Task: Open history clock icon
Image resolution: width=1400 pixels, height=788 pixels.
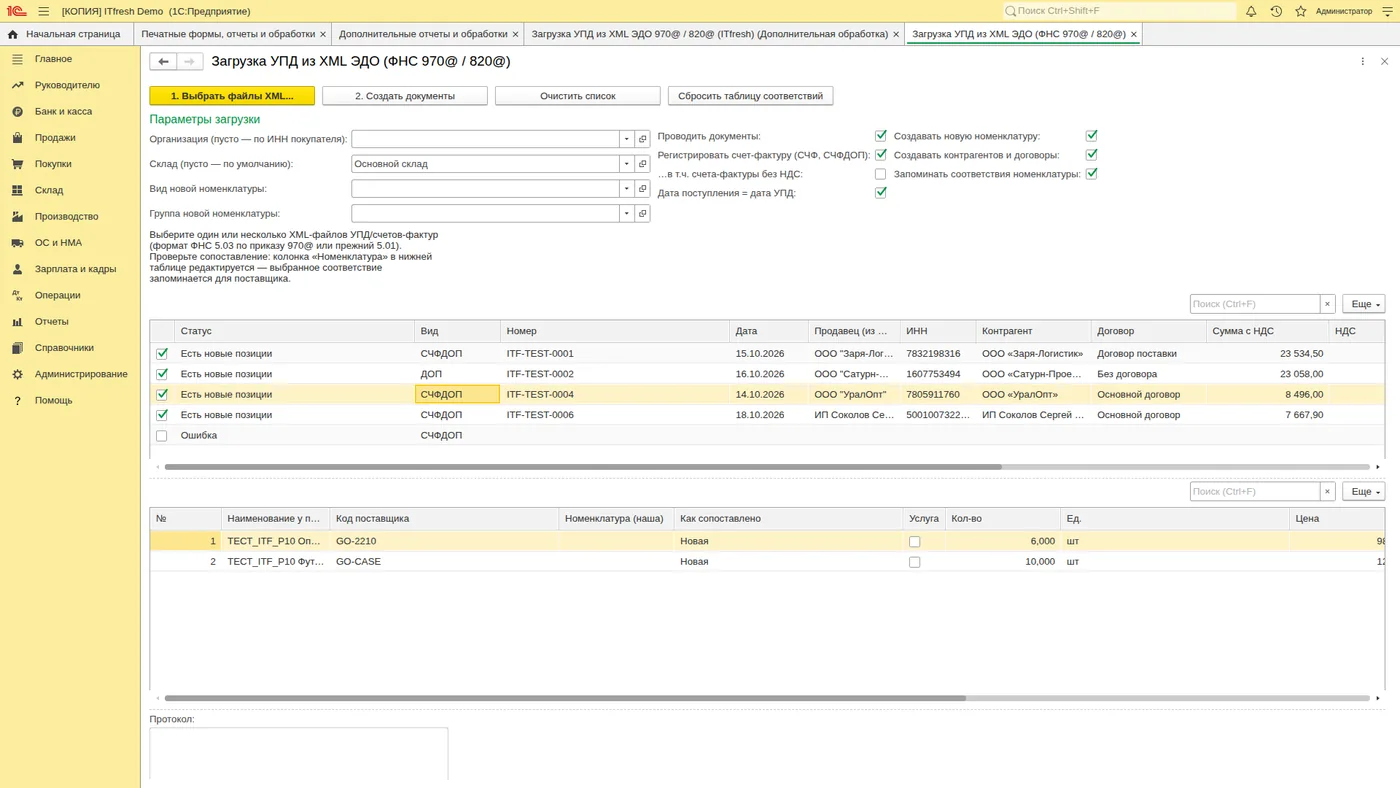Action: click(1276, 11)
